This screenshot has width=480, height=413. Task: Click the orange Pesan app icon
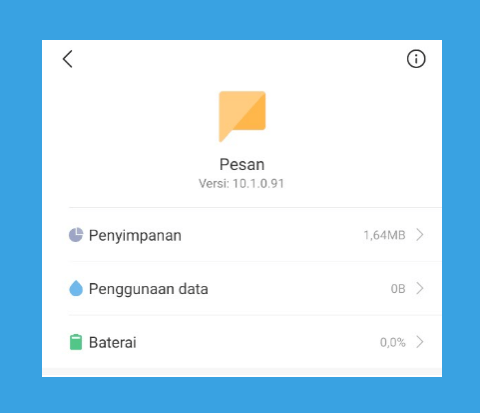[242, 116]
